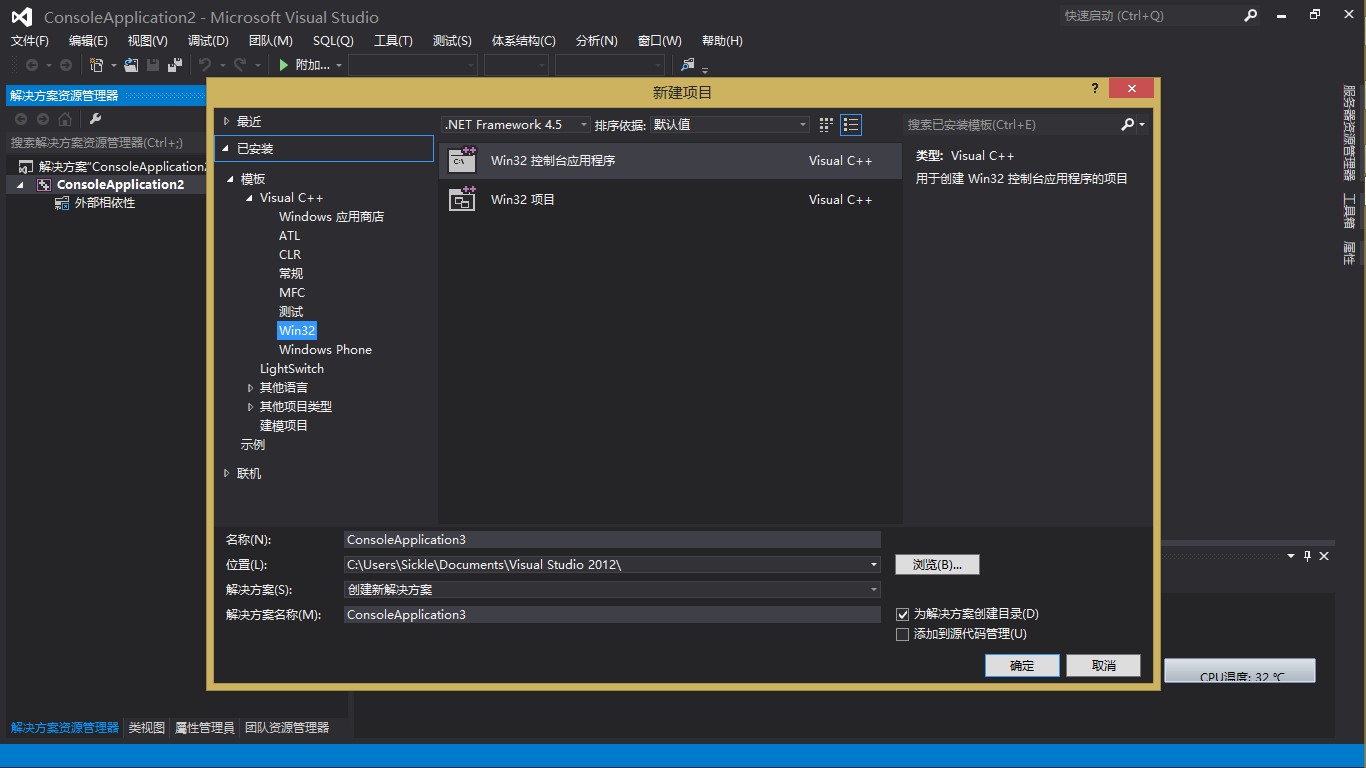Click the 浏览(B)... button
The image size is (1366, 768).
point(937,565)
